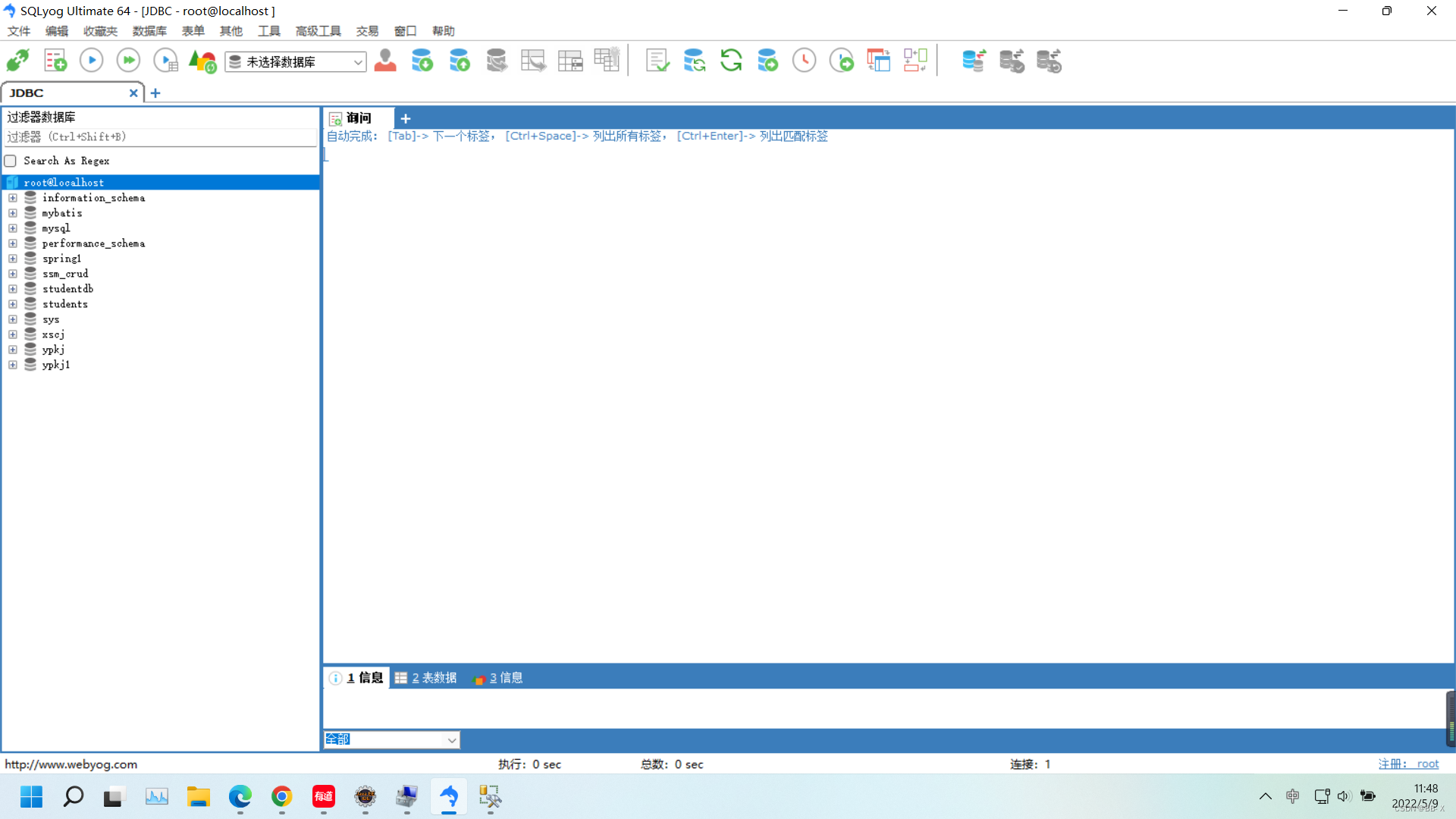Open query history with the clock icon
The image size is (1456, 819).
point(804,60)
